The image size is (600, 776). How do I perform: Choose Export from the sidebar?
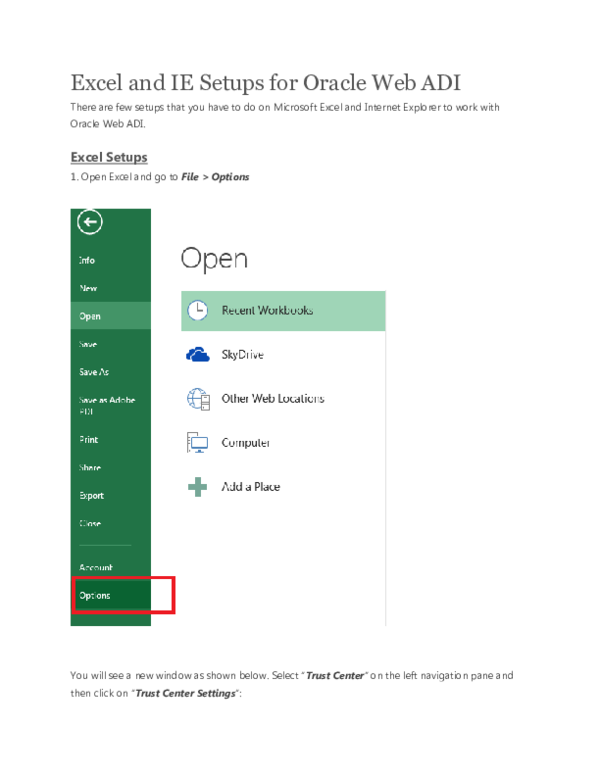click(91, 495)
